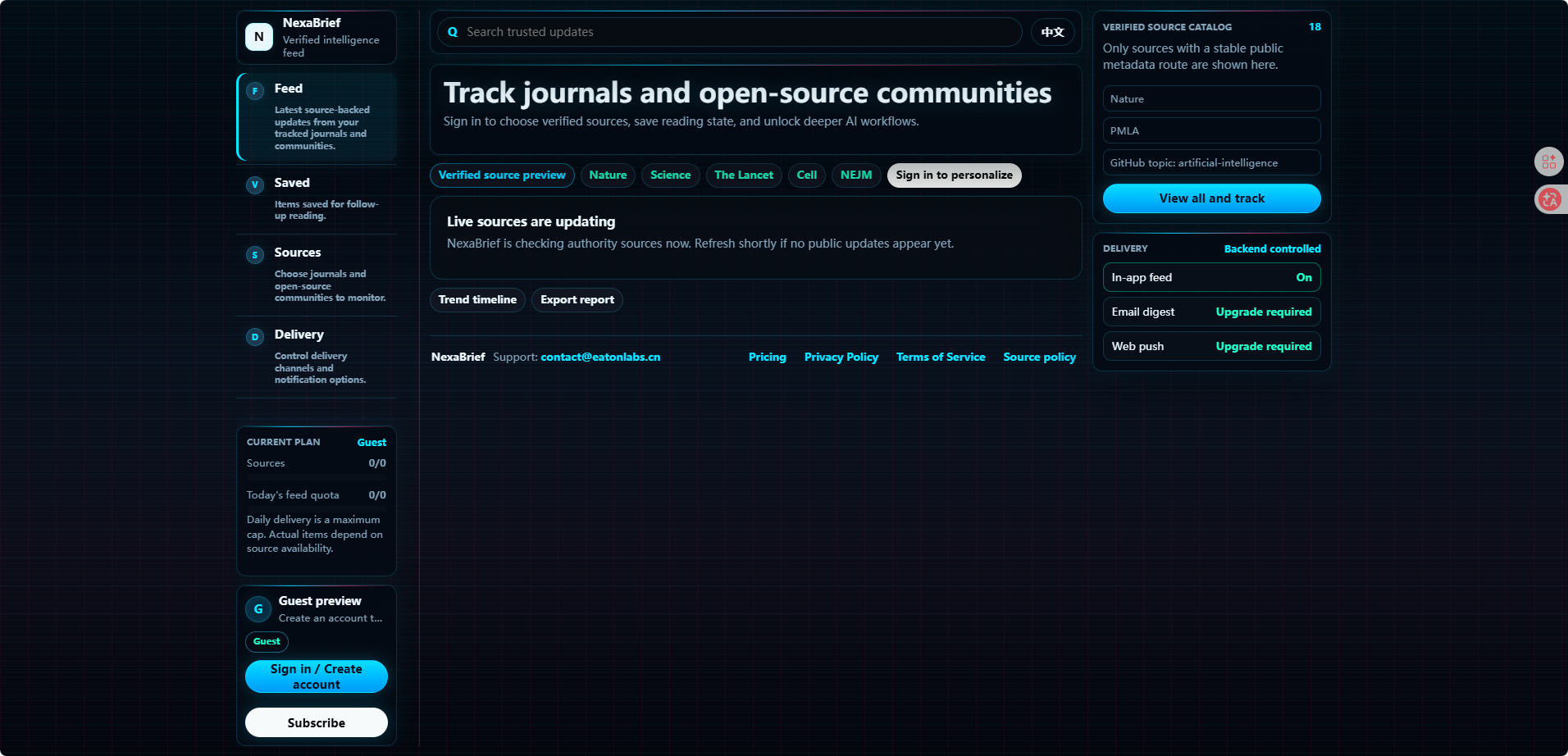
Task: Open the Pricing footer link
Action: tap(768, 358)
